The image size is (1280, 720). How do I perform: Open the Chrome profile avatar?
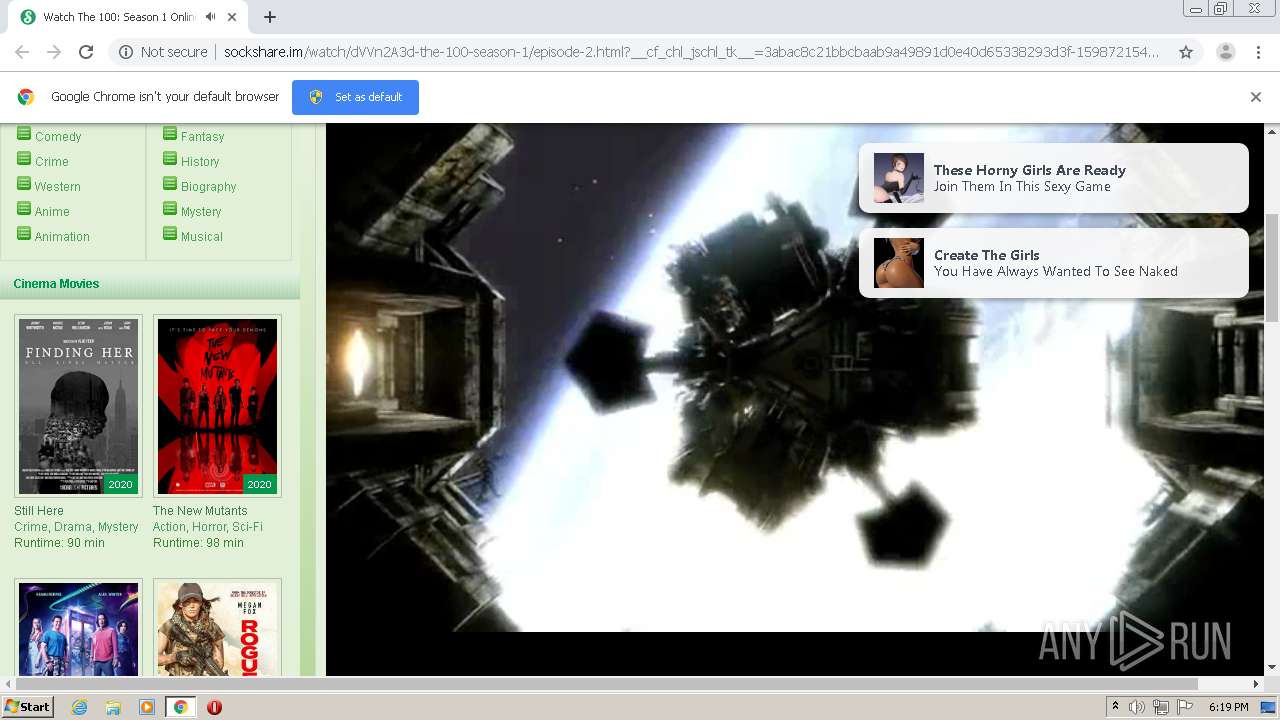pyautogui.click(x=1225, y=52)
